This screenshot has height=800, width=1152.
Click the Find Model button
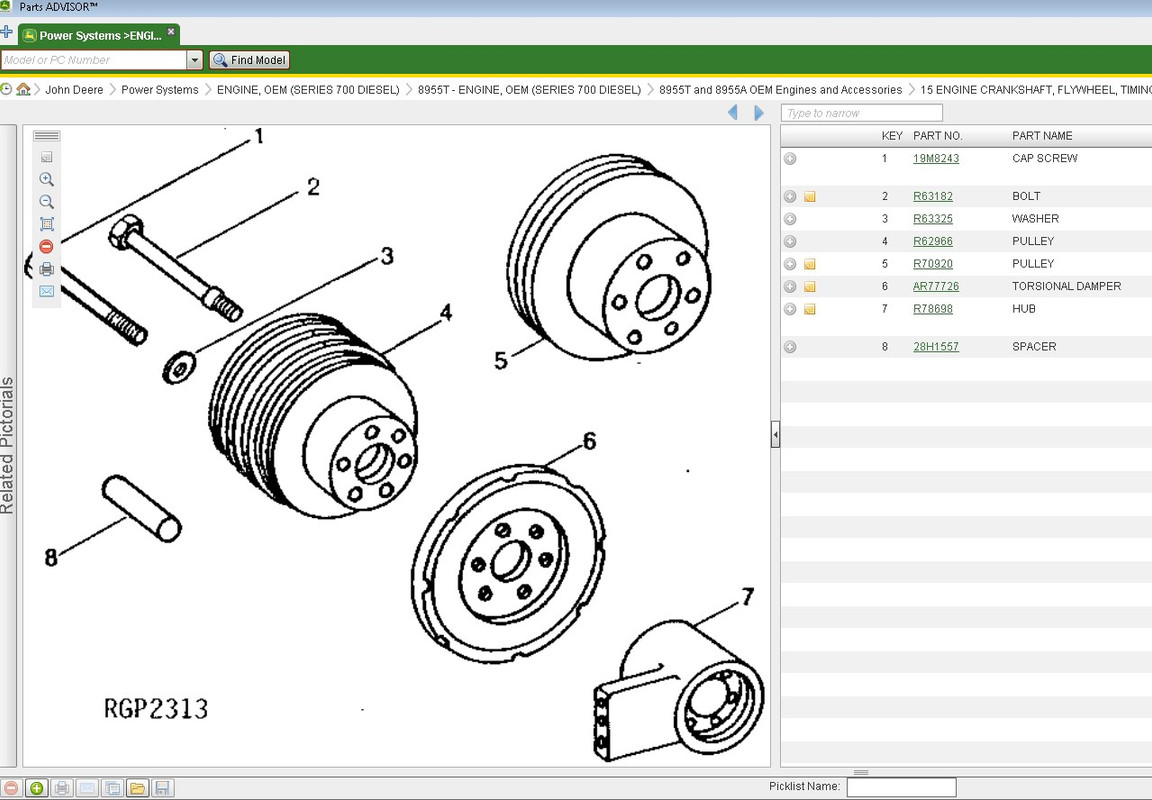tap(250, 60)
